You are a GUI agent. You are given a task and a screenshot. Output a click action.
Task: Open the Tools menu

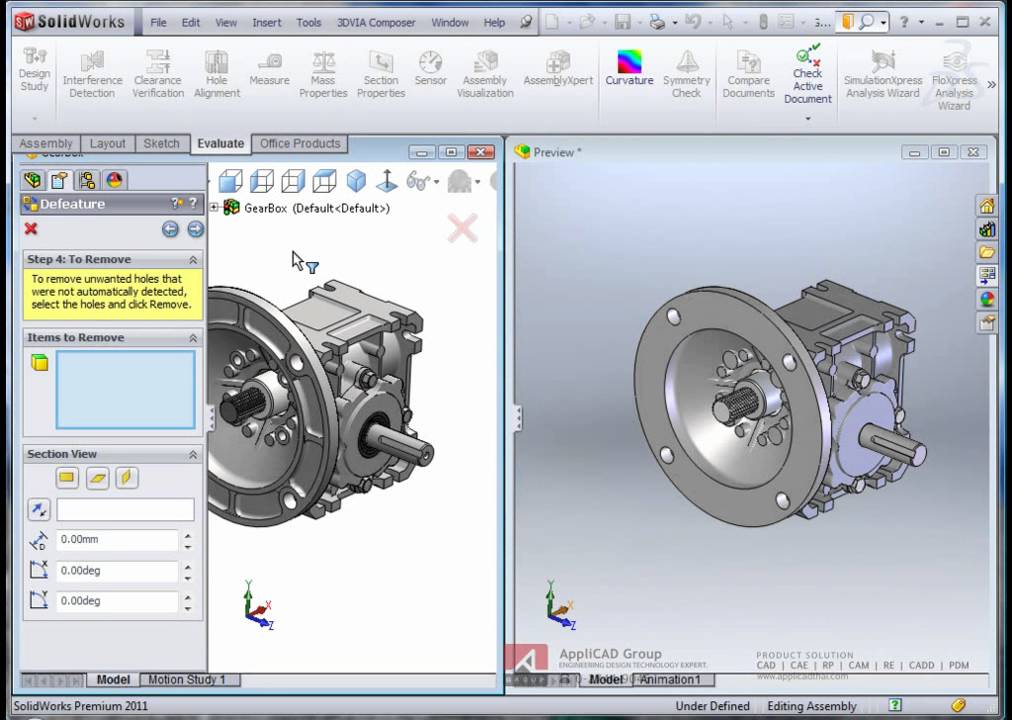pos(309,23)
